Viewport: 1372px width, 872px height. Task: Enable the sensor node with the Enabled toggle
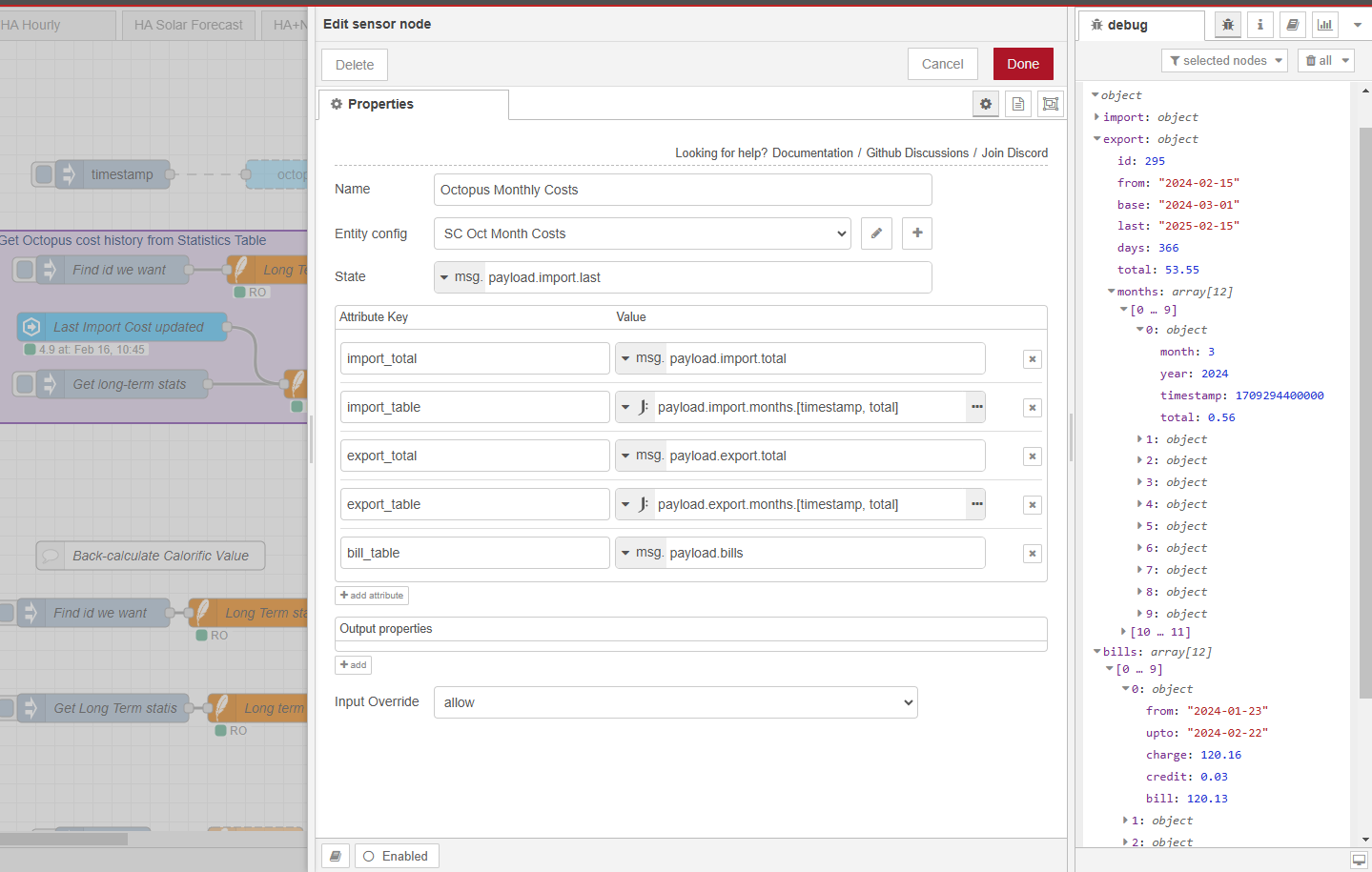point(397,855)
